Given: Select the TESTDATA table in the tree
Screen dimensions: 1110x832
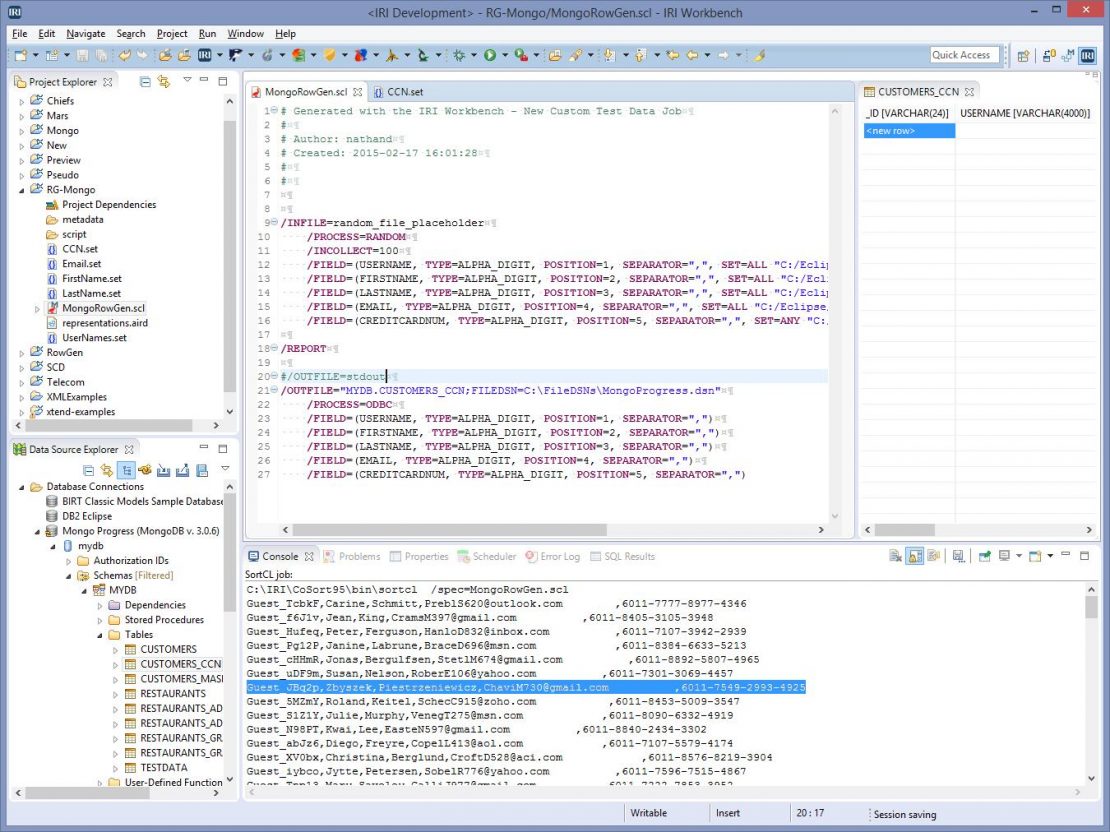Looking at the screenshot, I should tap(164, 768).
